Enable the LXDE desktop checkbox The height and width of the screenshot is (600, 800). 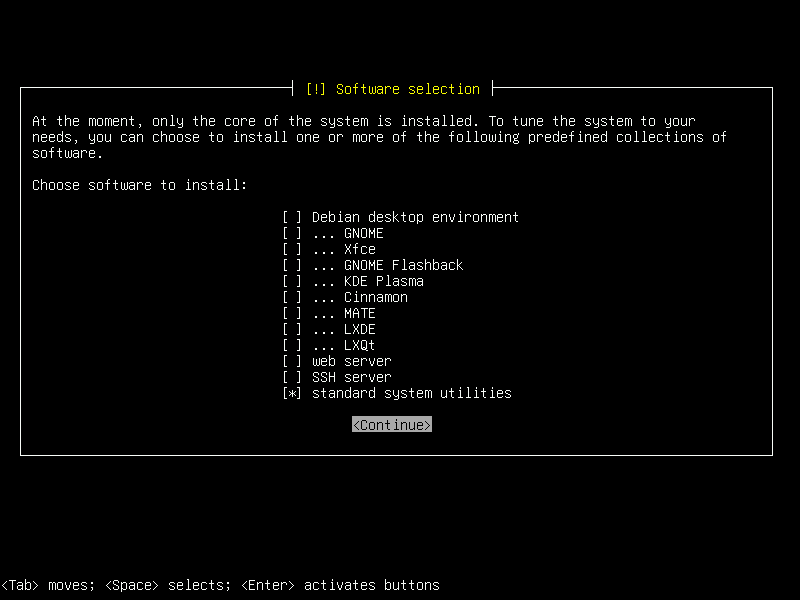pos(290,329)
